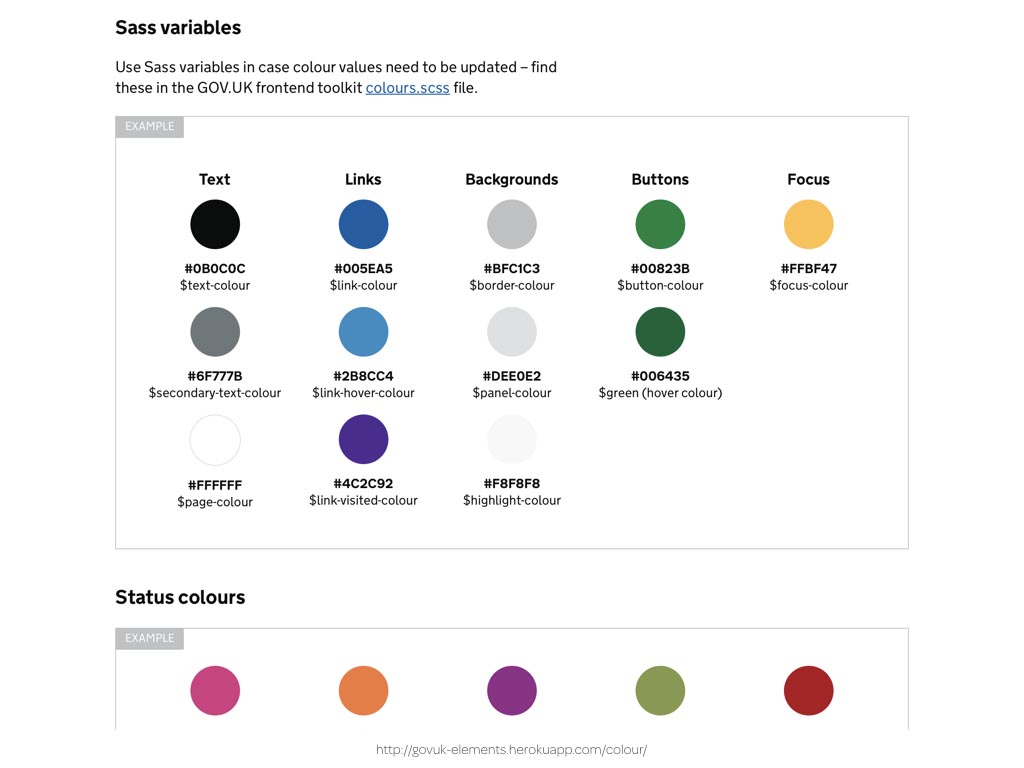Click the purple #4C2C92 link-visited swatch
This screenshot has width=1024, height=768.
point(363,440)
